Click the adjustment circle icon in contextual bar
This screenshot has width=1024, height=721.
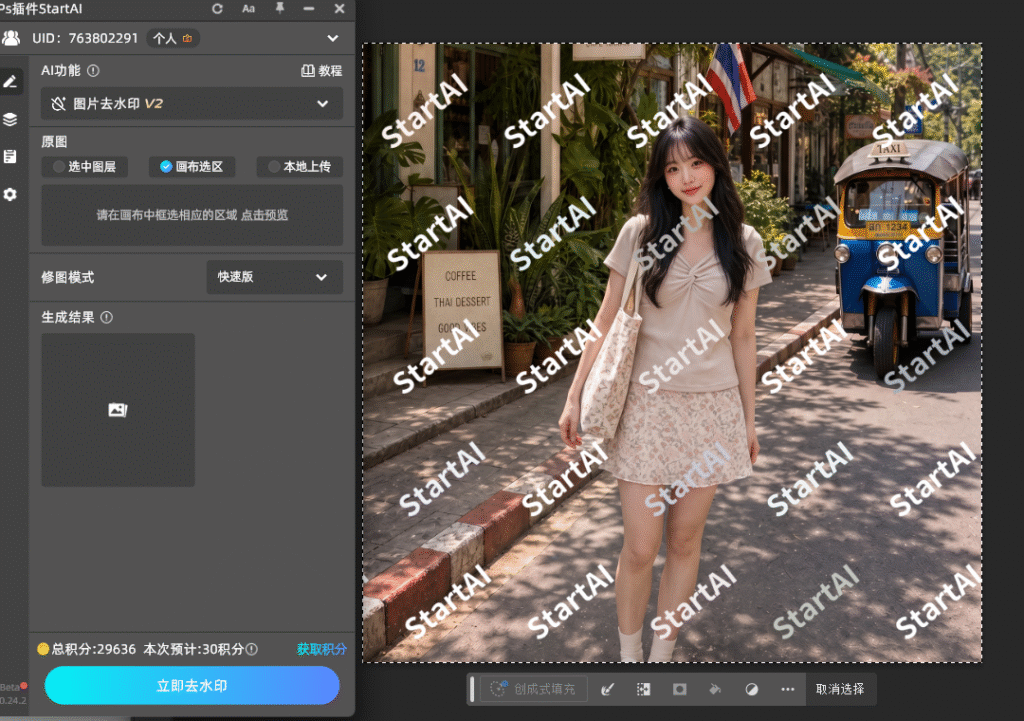click(x=752, y=689)
